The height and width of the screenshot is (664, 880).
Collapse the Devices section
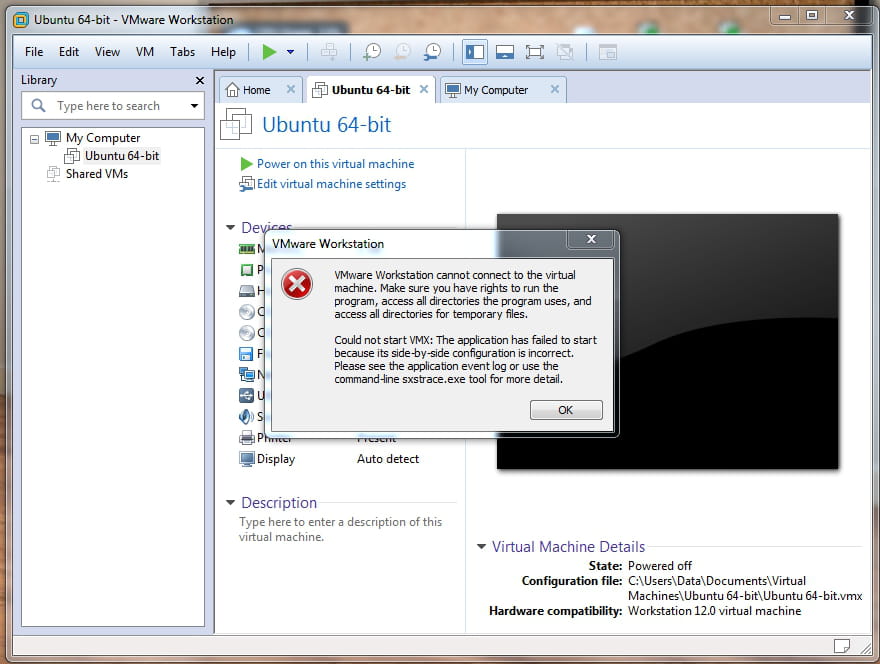tap(230, 227)
